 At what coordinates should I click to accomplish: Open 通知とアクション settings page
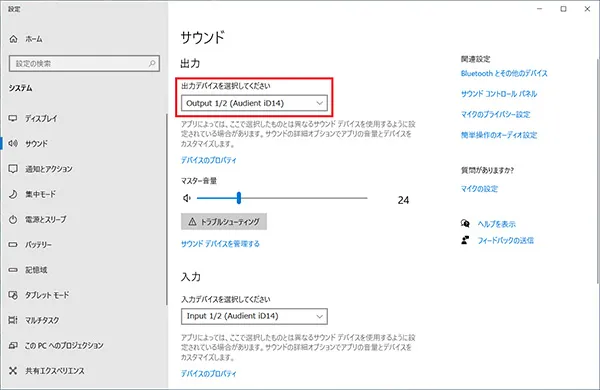(x=49, y=169)
